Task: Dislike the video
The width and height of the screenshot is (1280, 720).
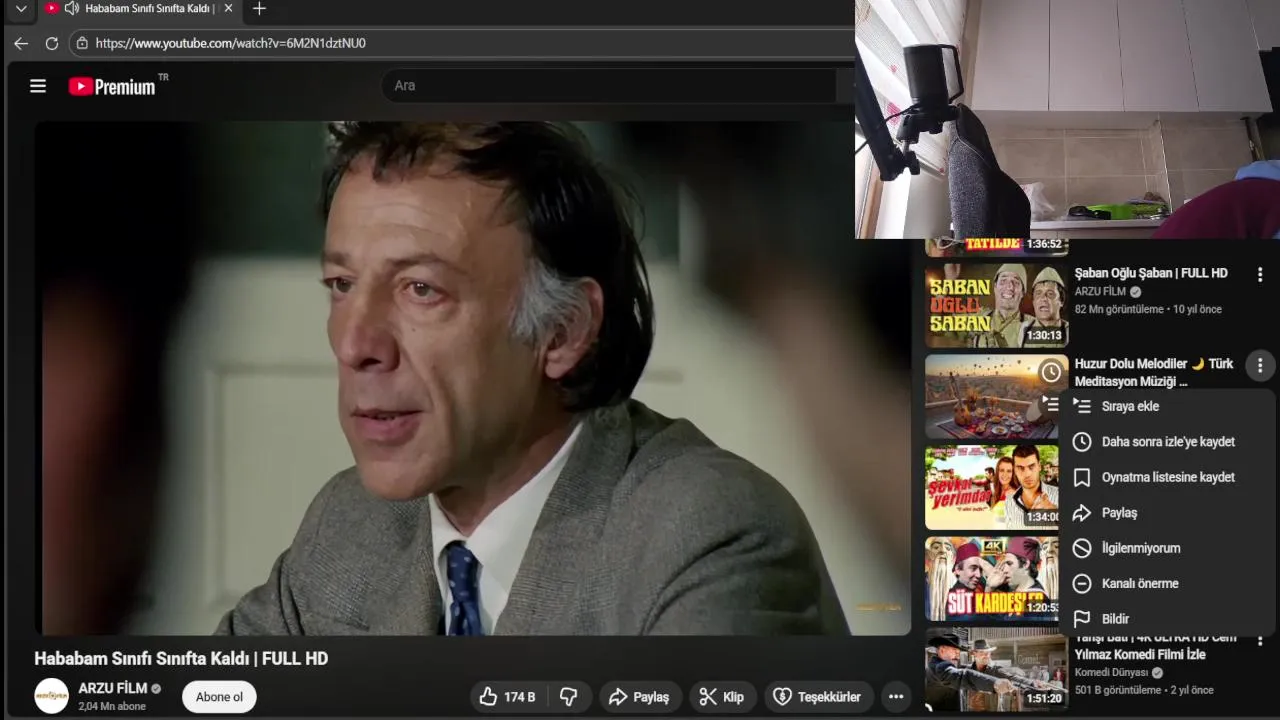Action: (x=569, y=697)
